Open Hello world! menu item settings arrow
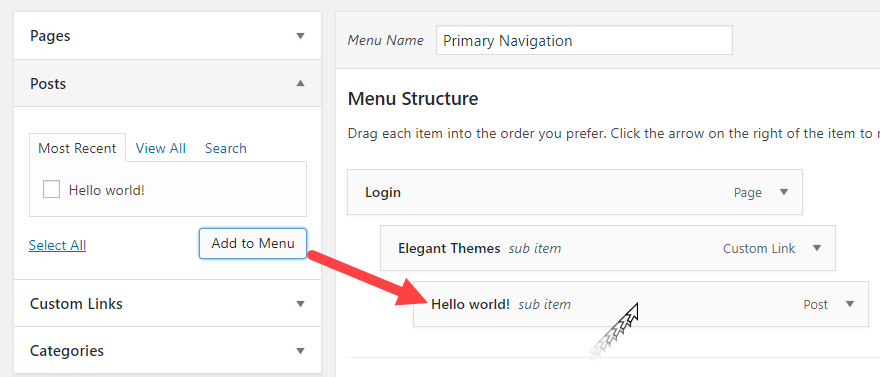 850,304
